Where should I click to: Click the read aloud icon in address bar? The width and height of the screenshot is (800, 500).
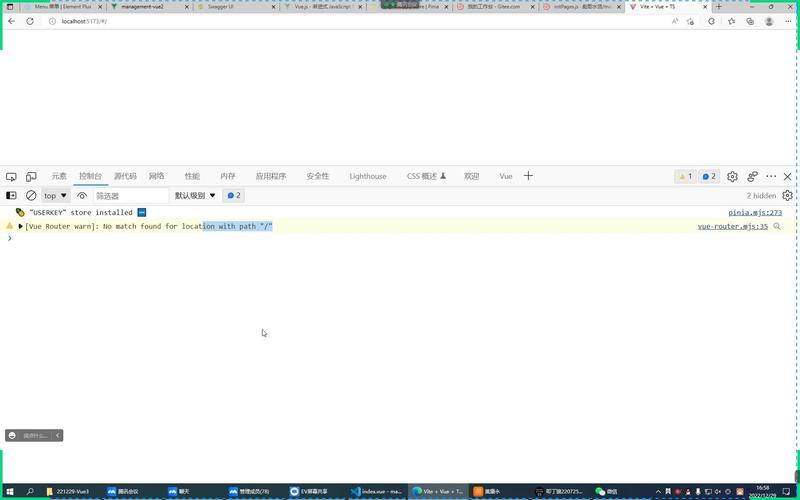pos(674,21)
